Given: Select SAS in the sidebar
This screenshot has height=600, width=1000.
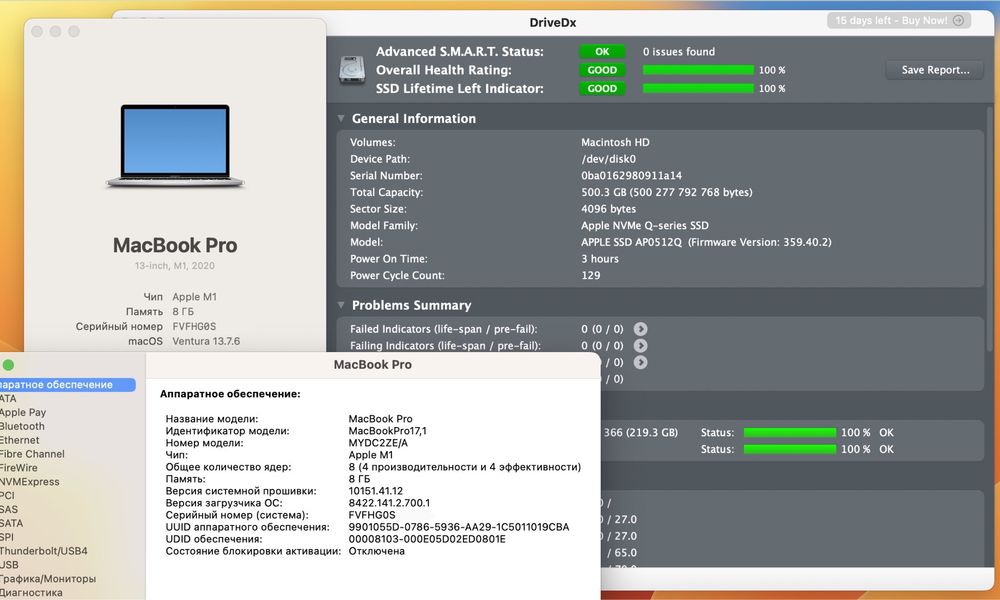Looking at the screenshot, I should (9, 509).
